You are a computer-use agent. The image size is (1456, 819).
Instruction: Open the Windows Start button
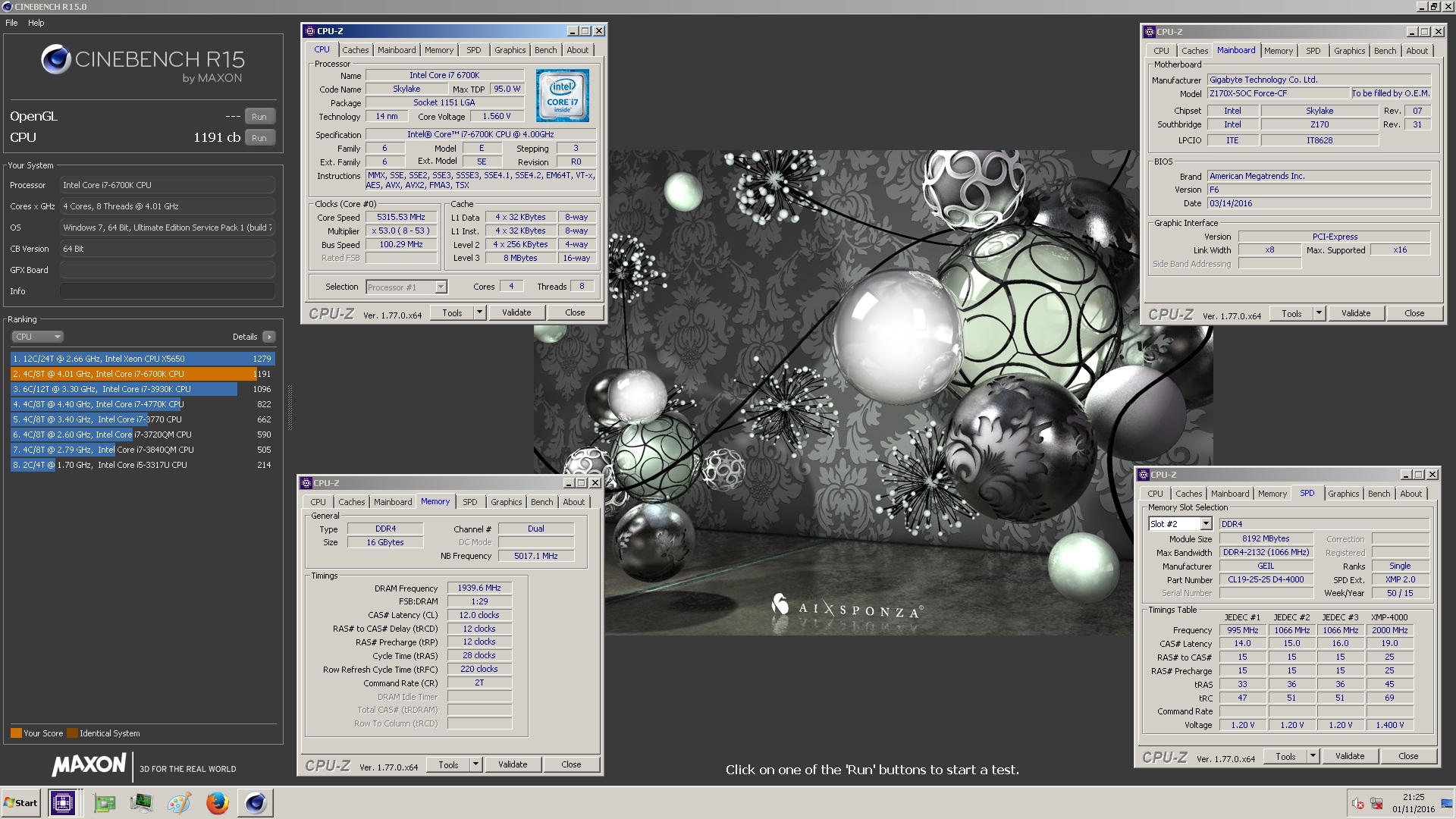coord(20,803)
